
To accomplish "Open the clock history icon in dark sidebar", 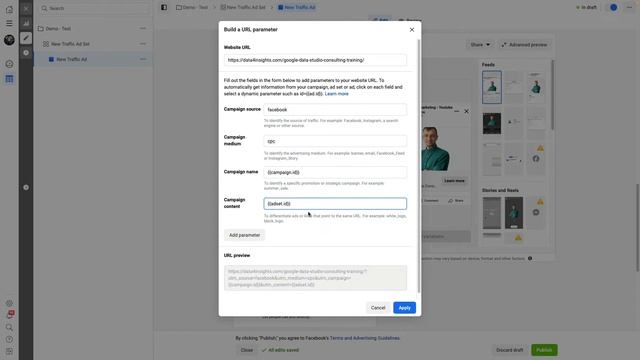I will click(26, 53).
